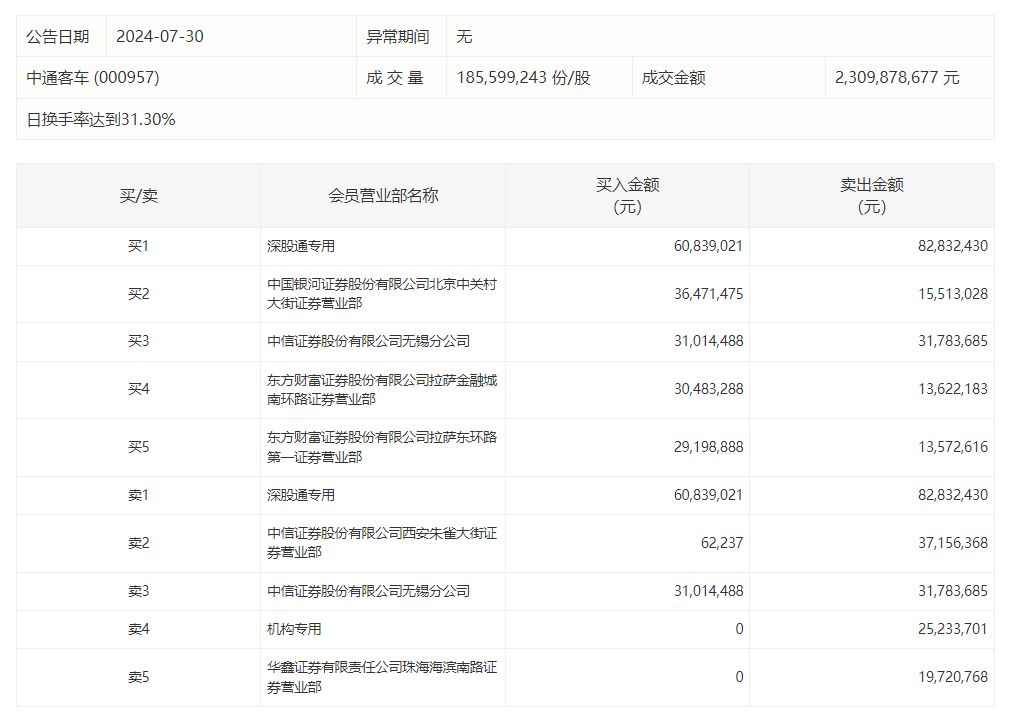Click the 买/卖 column header
This screenshot has height=724, width=1016.
[x=139, y=196]
